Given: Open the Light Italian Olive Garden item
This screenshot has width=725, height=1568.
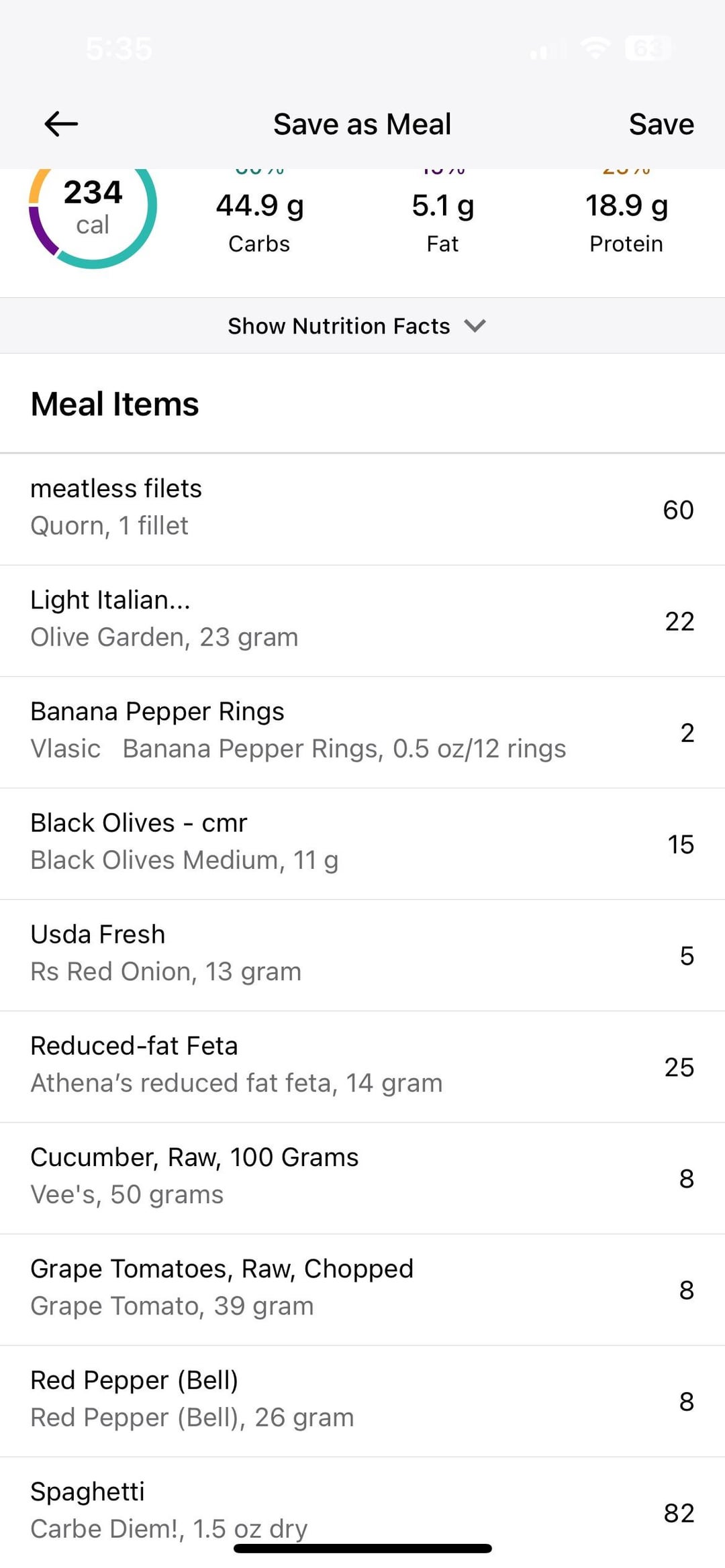Looking at the screenshot, I should click(362, 621).
